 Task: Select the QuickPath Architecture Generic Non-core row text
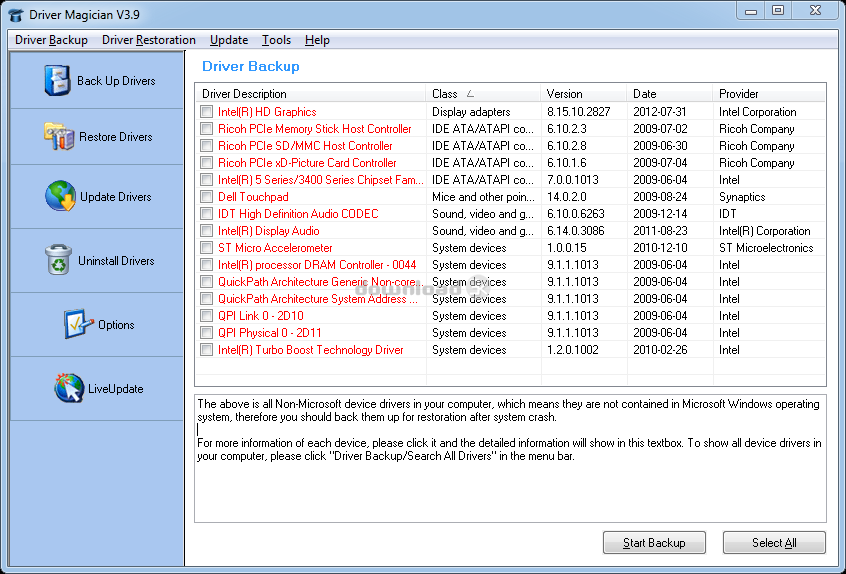(319, 282)
